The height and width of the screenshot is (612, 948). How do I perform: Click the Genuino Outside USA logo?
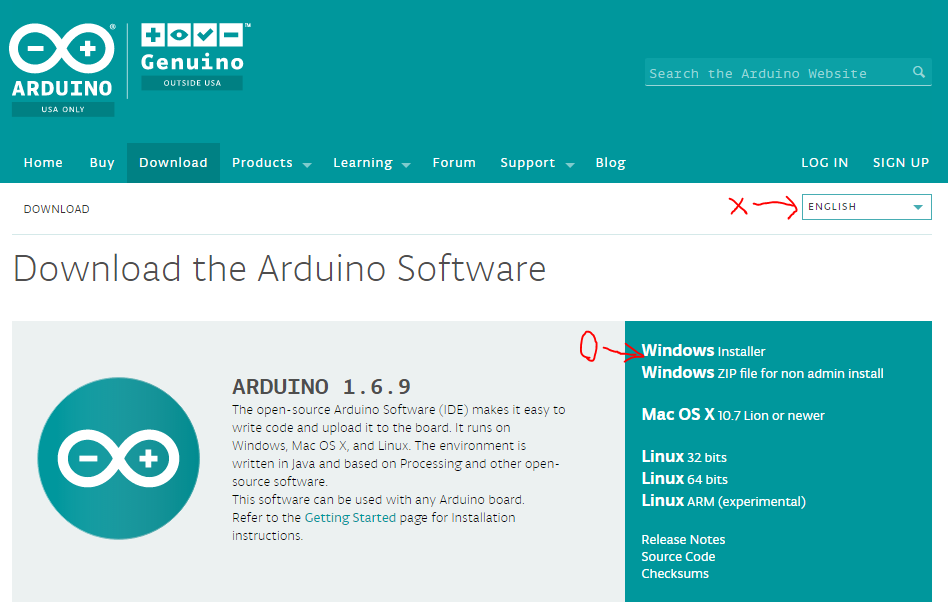pyautogui.click(x=195, y=57)
